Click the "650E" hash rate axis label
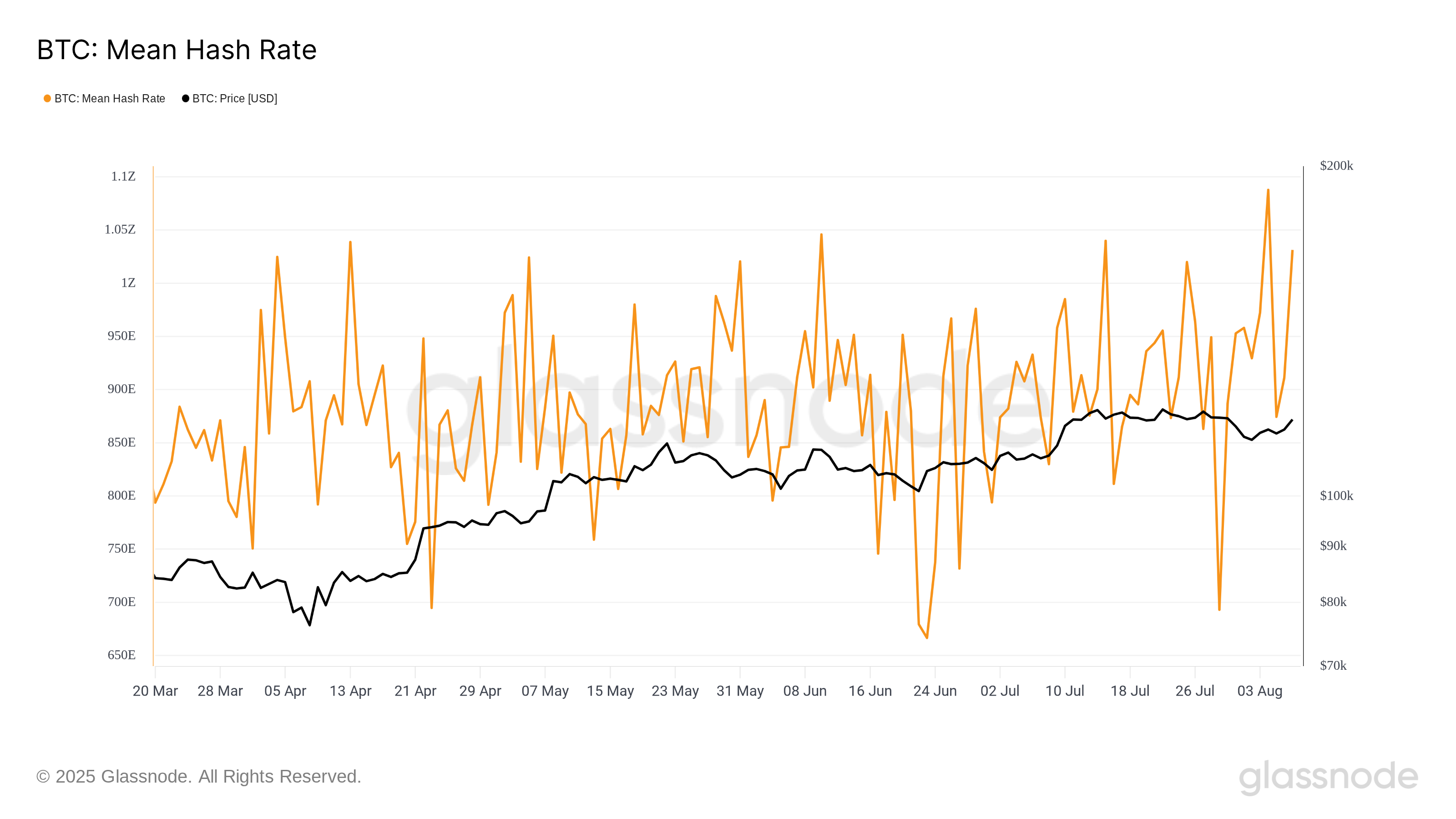 [x=121, y=655]
